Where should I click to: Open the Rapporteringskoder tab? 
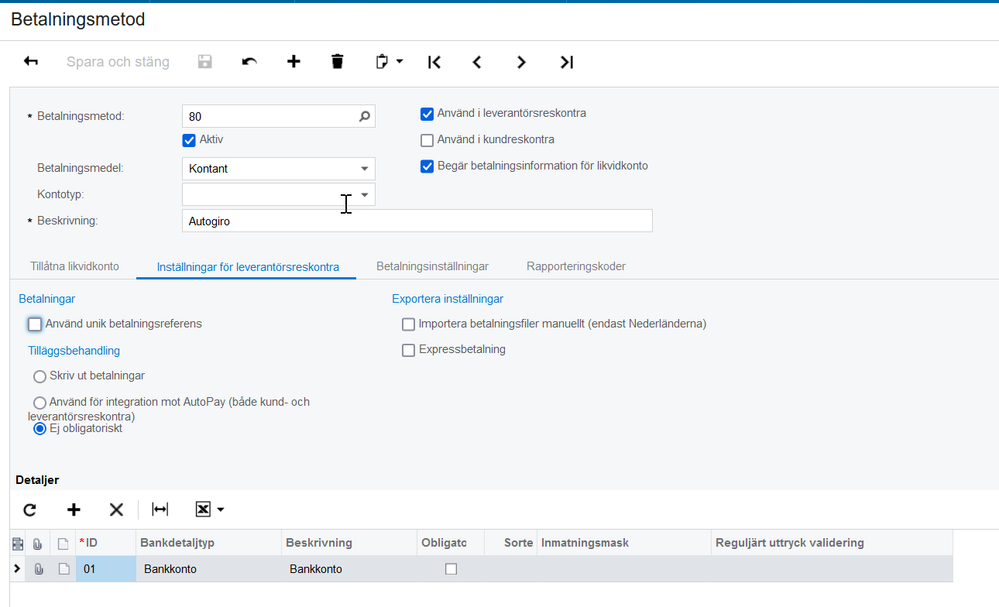[576, 267]
